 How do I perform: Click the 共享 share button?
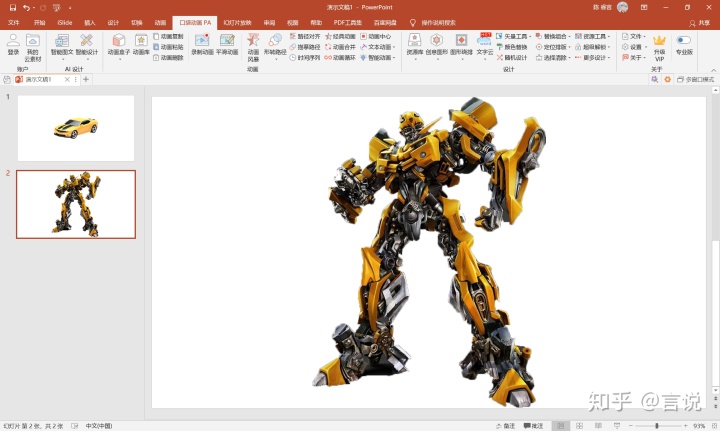coord(699,23)
